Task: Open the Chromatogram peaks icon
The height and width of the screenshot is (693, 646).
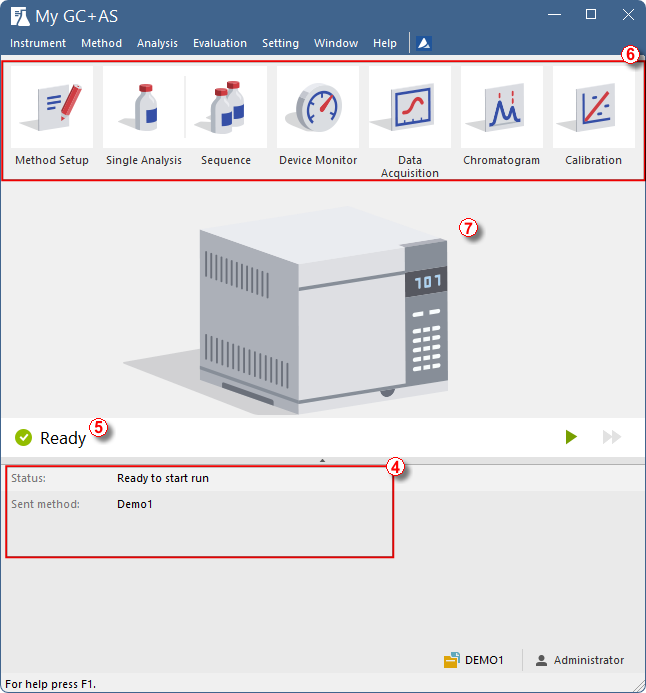Action: pos(502,107)
